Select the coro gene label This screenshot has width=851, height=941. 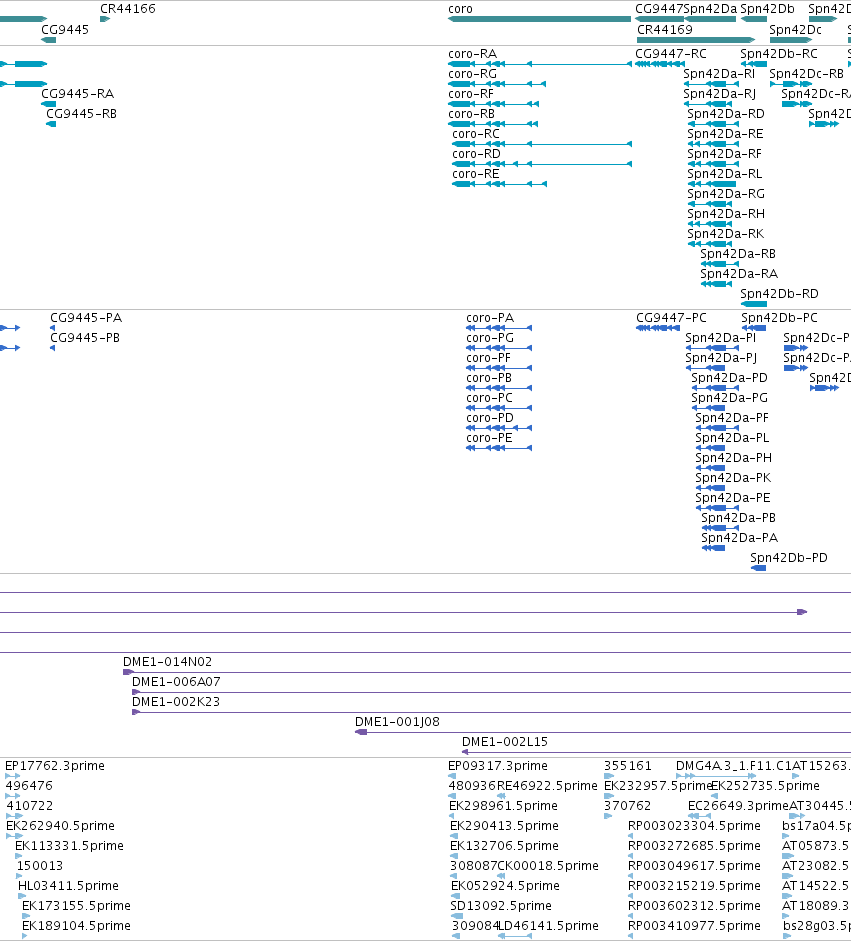pyautogui.click(x=460, y=9)
